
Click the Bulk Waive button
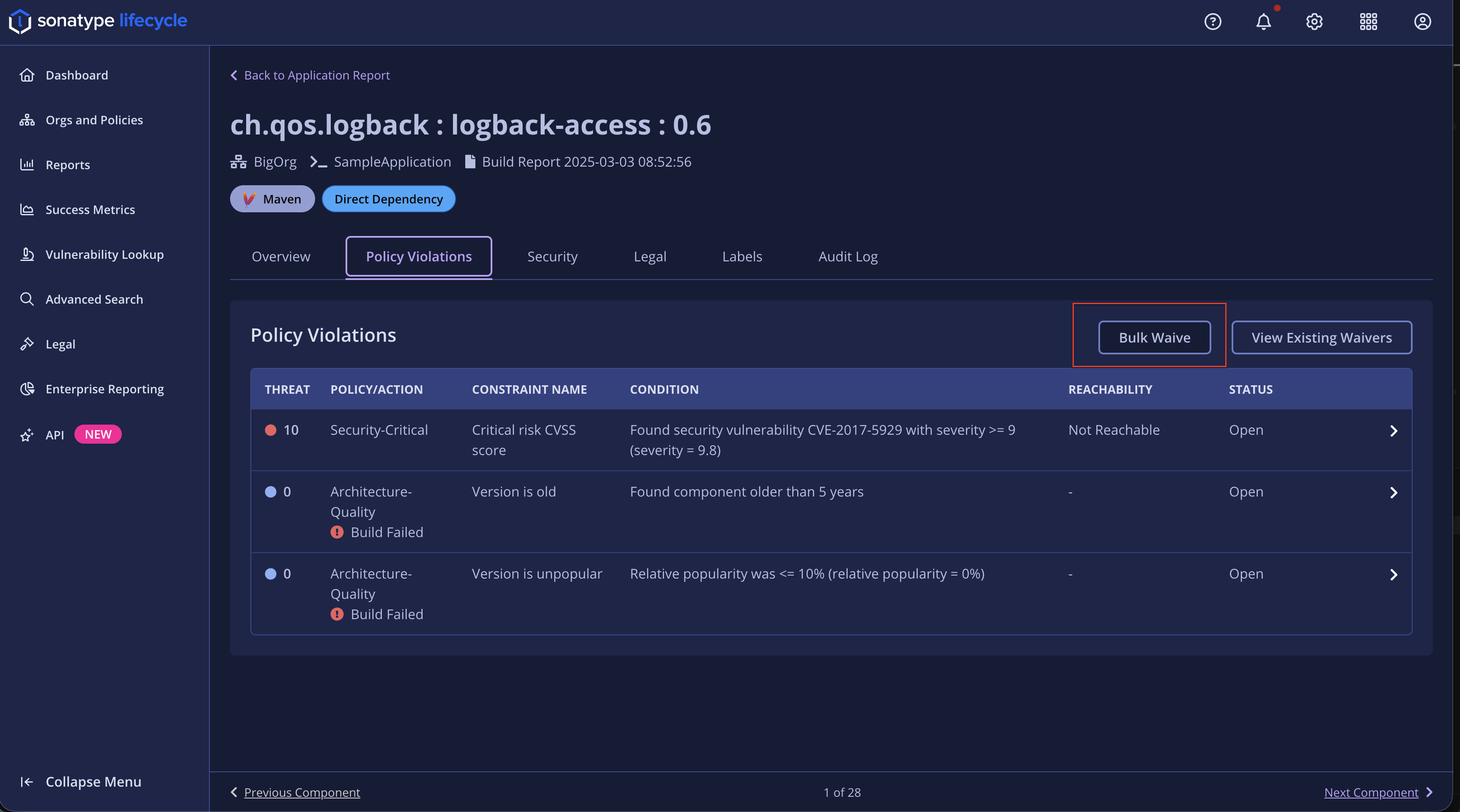tap(1154, 338)
